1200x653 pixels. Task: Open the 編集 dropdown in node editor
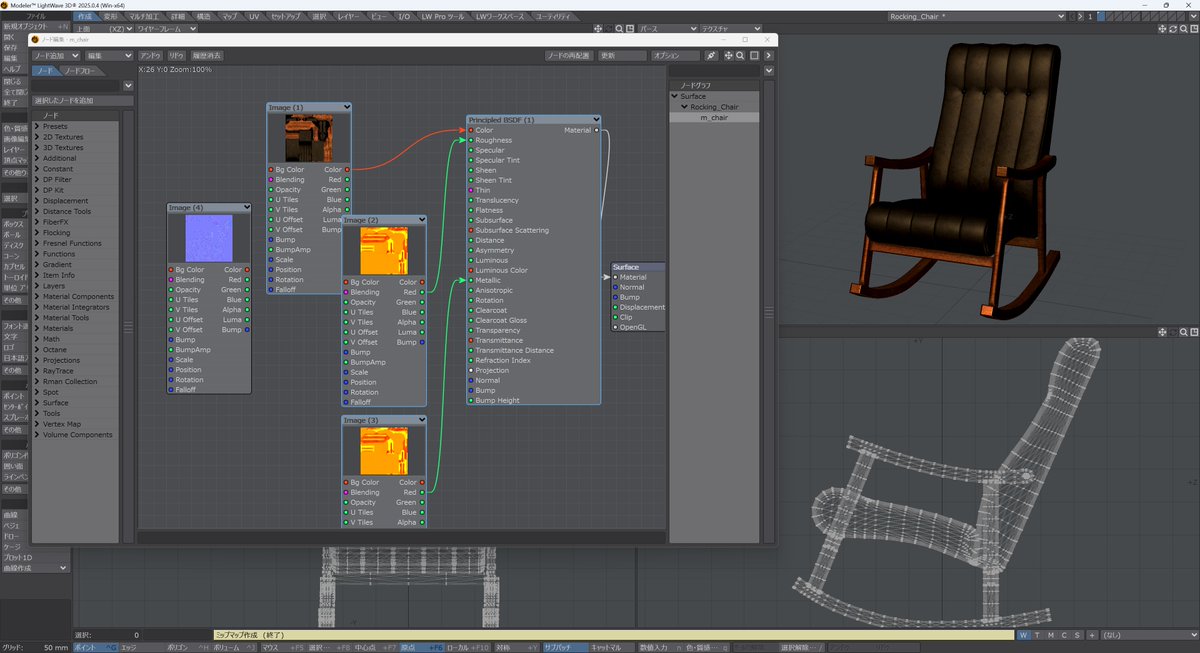(109, 55)
